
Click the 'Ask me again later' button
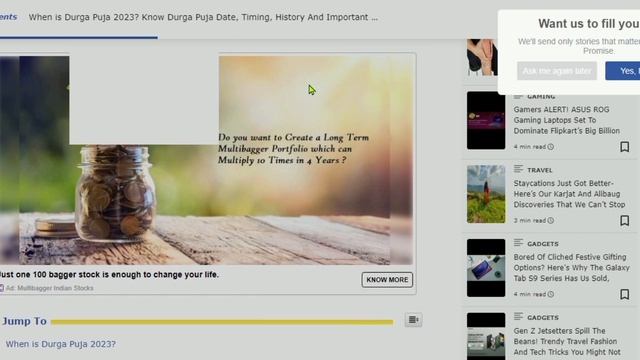(557, 71)
